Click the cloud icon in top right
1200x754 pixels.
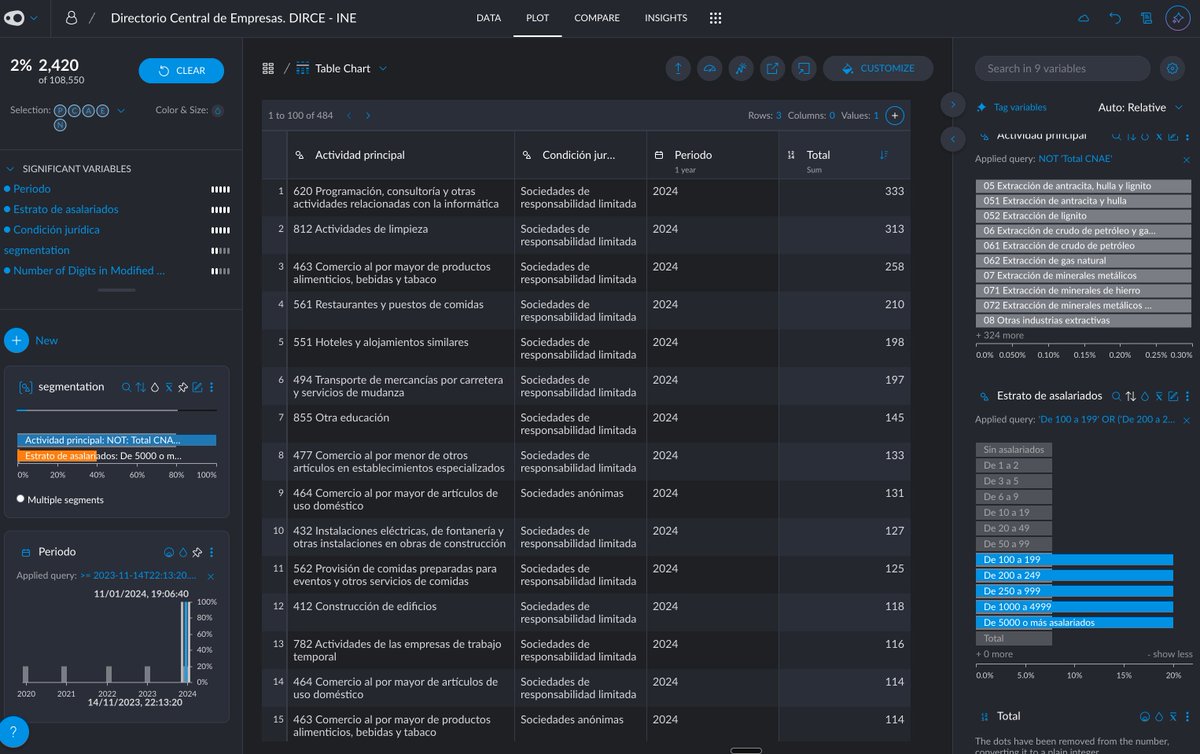(x=1084, y=18)
